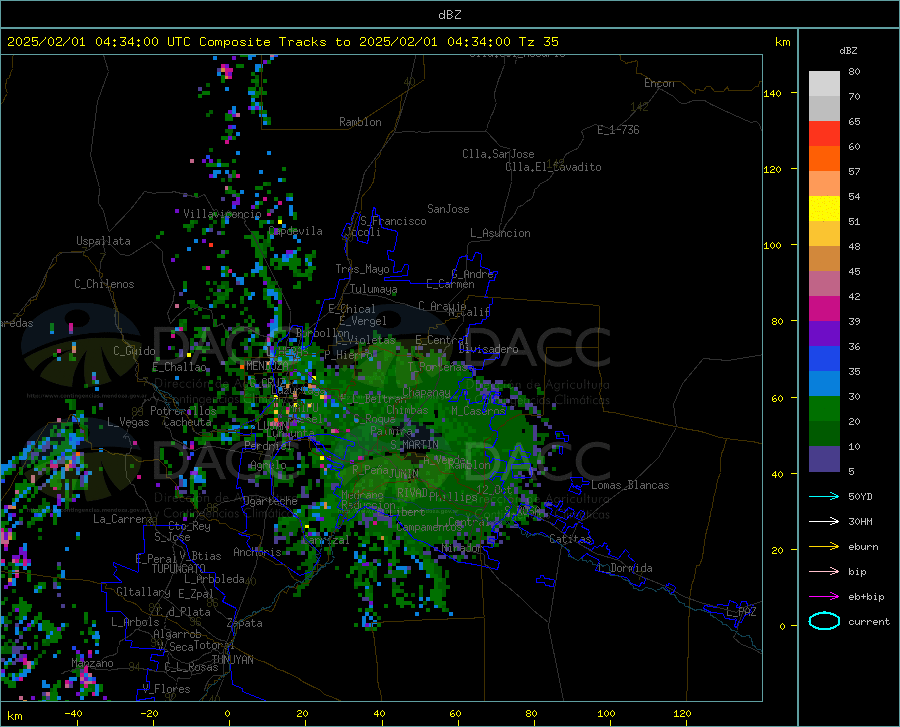Click the Divisadero map label
The width and height of the screenshot is (900, 727).
pyautogui.click(x=488, y=349)
